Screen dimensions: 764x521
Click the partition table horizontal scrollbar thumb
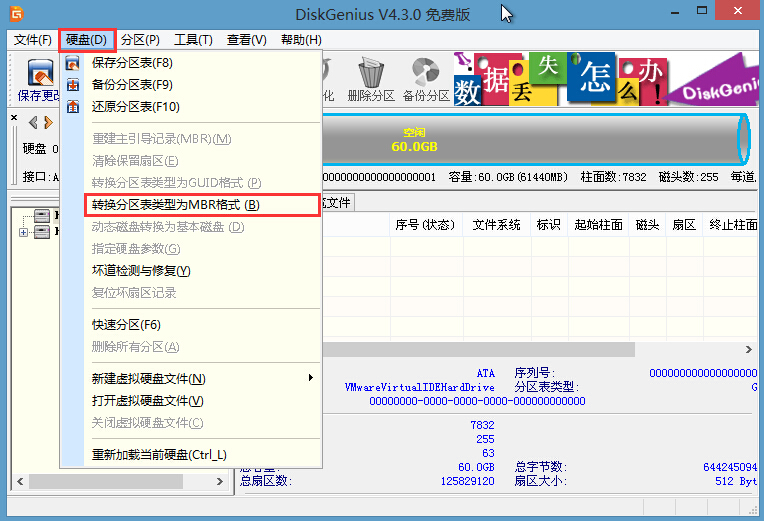point(478,349)
